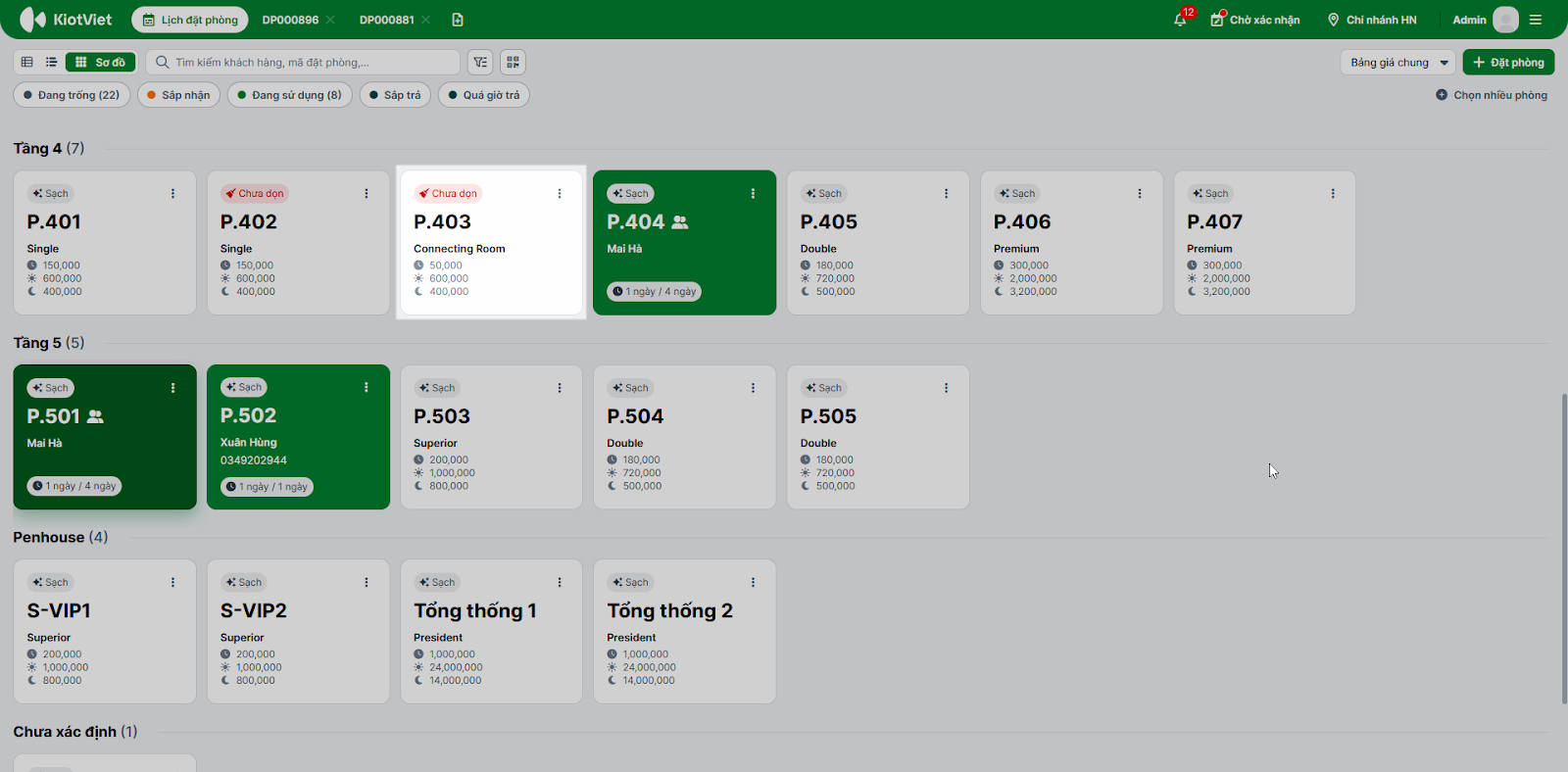The image size is (1568, 772).
Task: Open the card display layout icon
Action: pos(513,62)
